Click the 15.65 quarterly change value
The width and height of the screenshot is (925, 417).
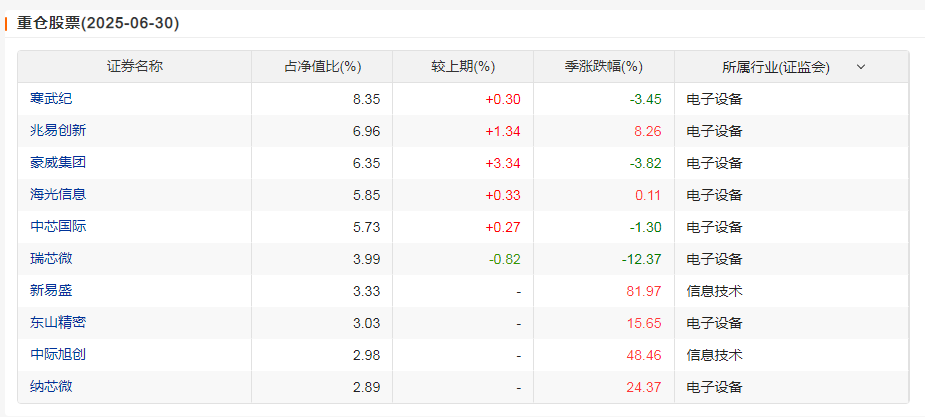click(x=644, y=323)
